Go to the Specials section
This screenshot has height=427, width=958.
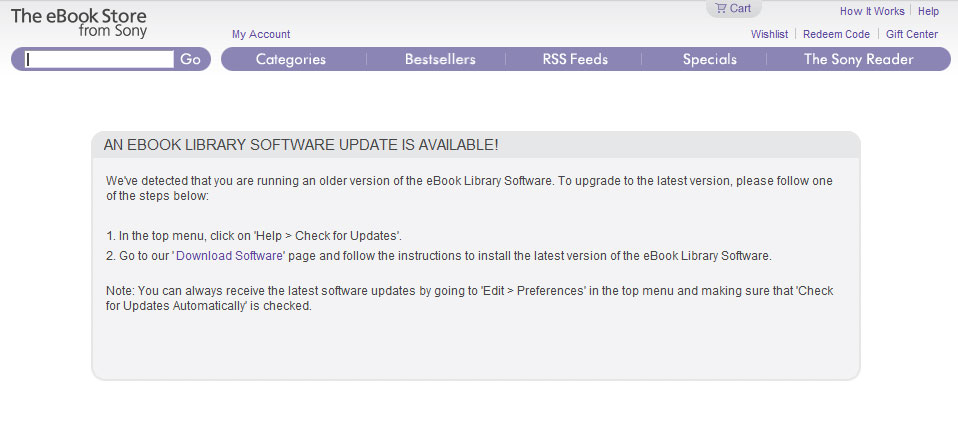pos(709,59)
